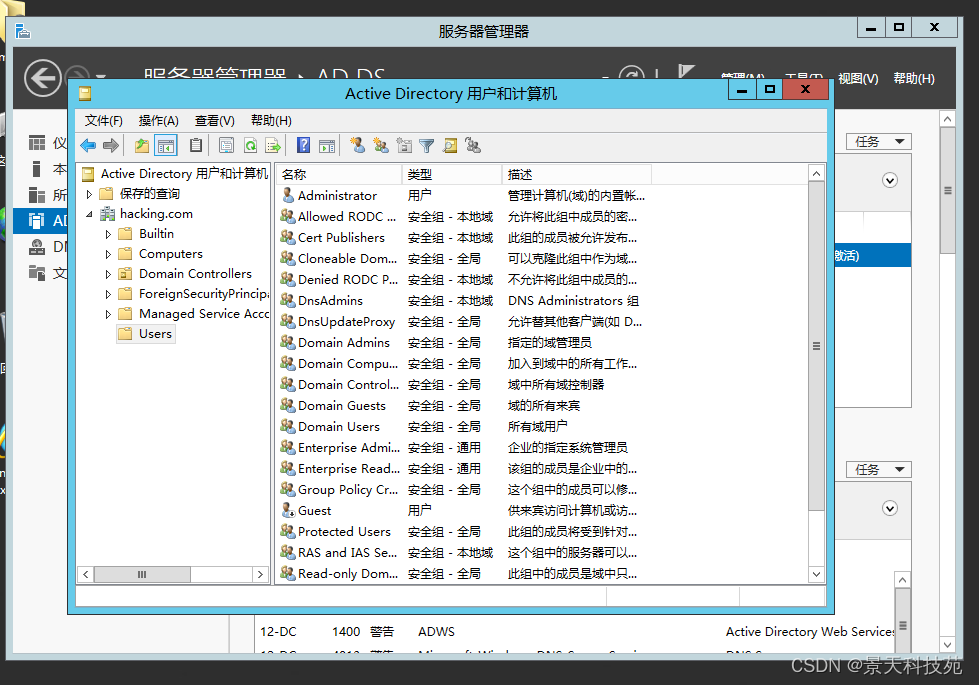The height and width of the screenshot is (685, 979).
Task: Toggle the action pane toolbar icon
Action: click(327, 145)
